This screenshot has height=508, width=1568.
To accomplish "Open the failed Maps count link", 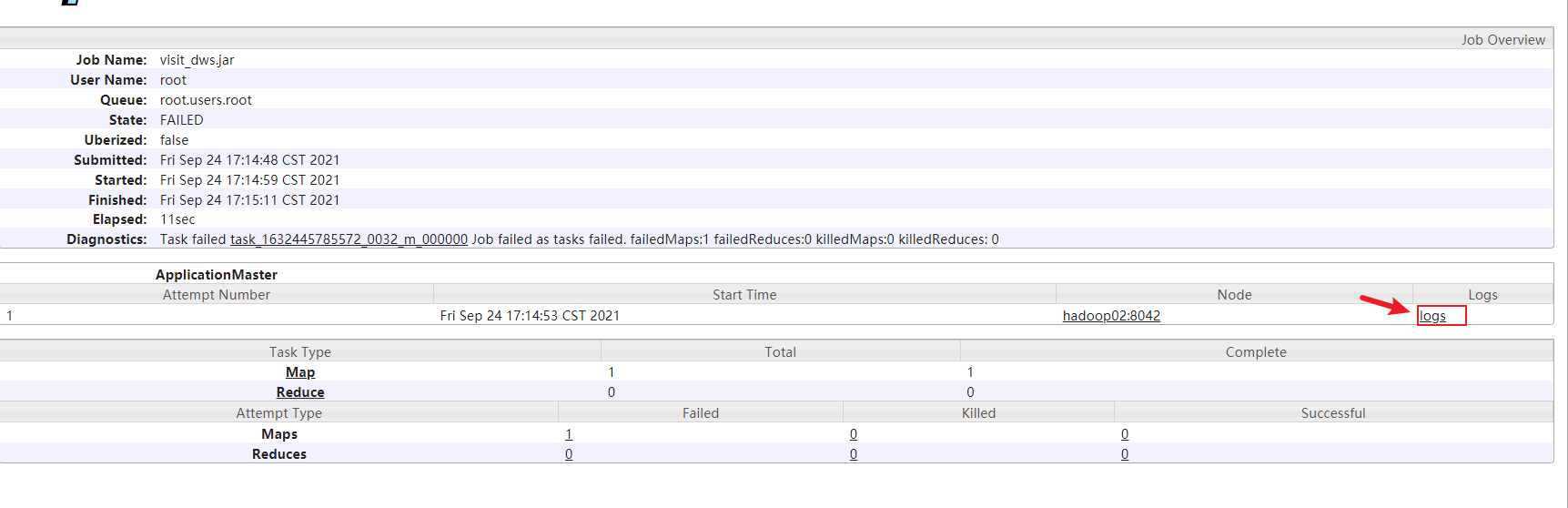I will click(569, 434).
